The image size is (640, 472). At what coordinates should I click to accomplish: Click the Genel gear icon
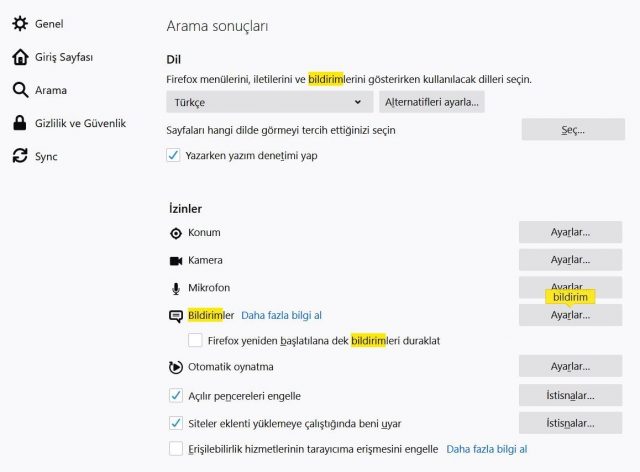tap(19, 23)
